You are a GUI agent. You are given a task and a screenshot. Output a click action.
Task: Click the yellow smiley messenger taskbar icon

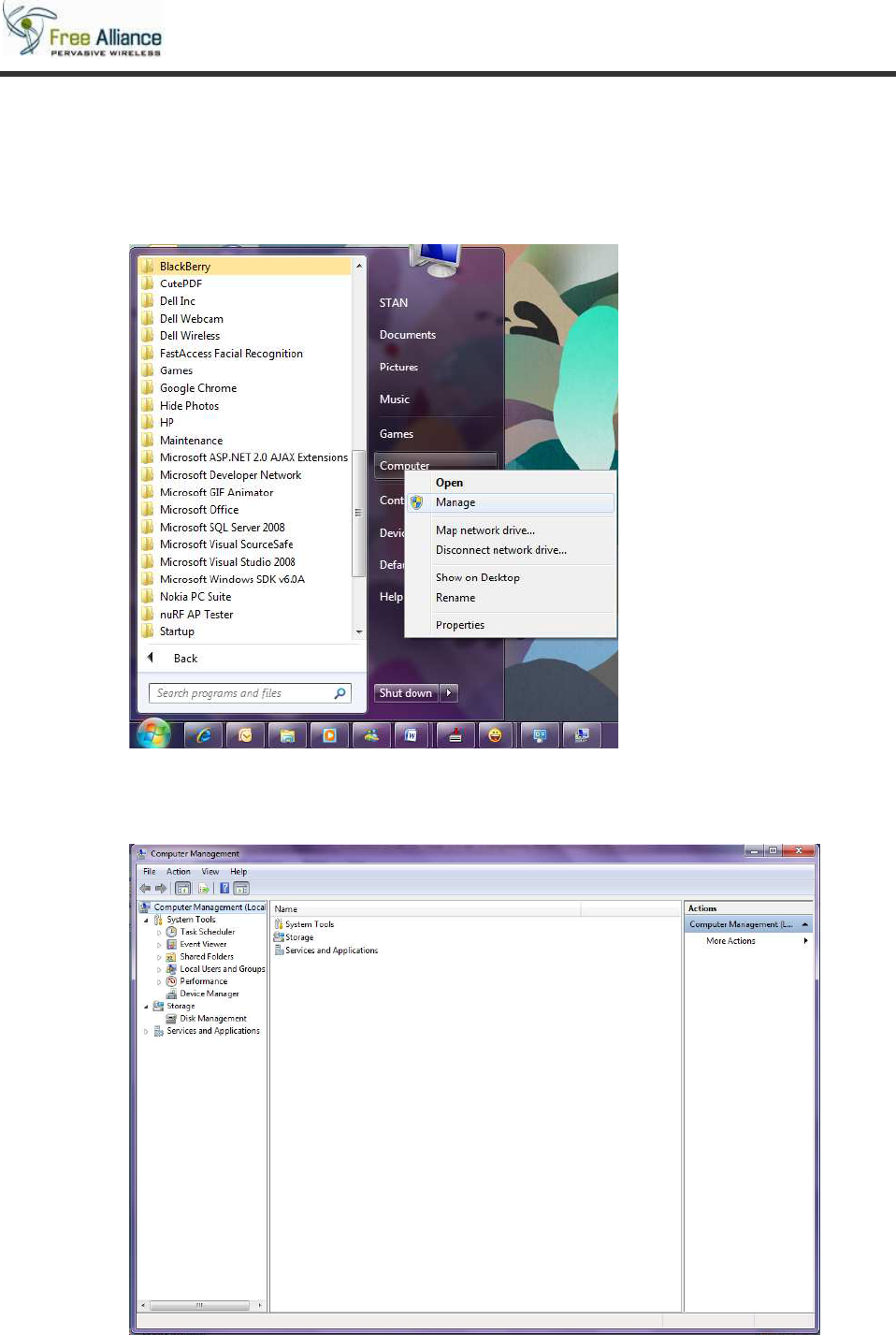pyautogui.click(x=495, y=735)
